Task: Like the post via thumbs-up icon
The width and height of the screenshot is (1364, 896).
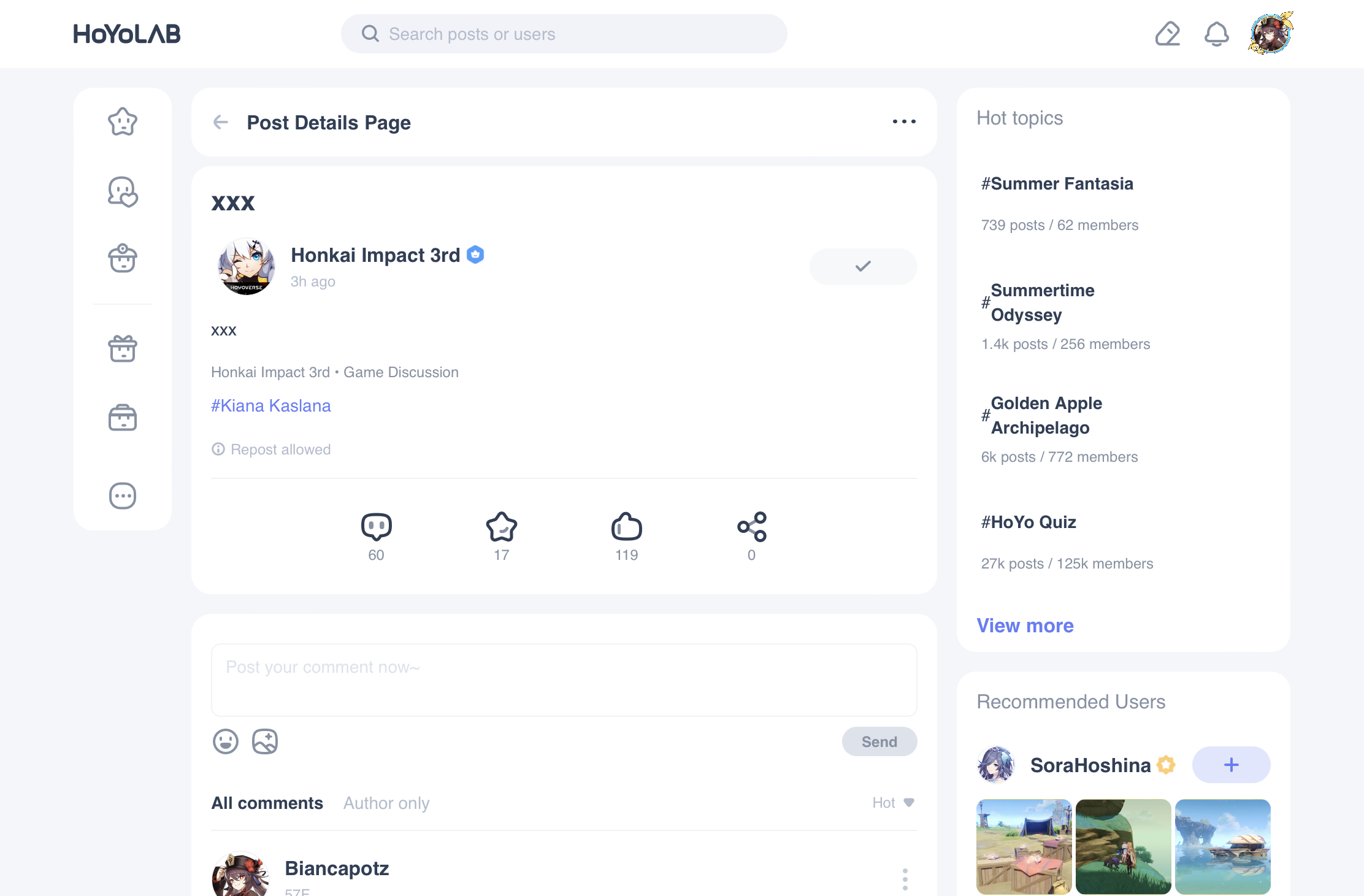Action: click(626, 527)
